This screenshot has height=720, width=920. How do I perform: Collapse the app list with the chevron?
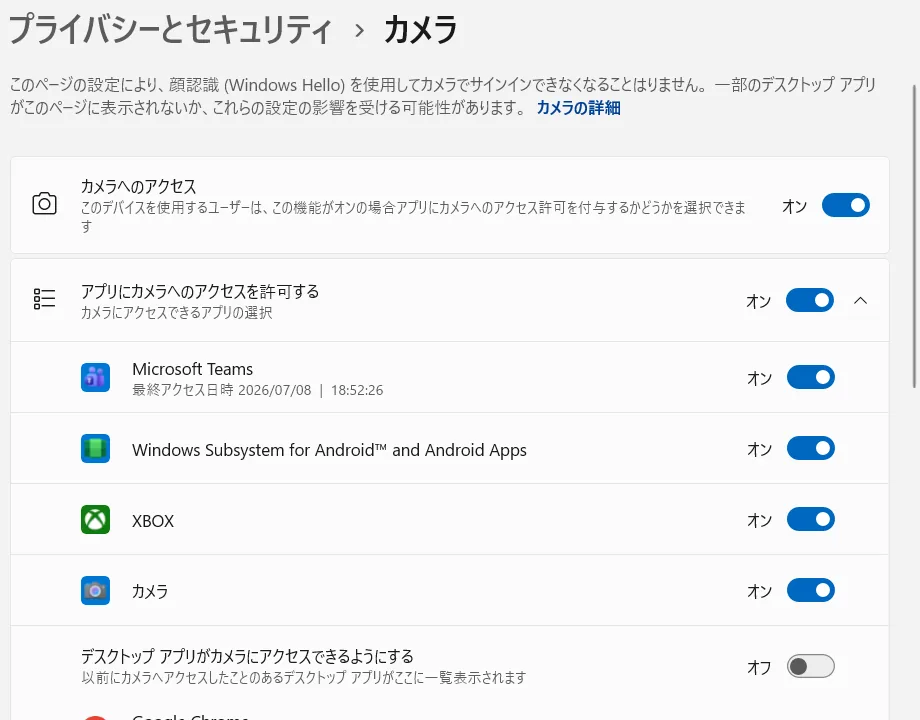861,300
